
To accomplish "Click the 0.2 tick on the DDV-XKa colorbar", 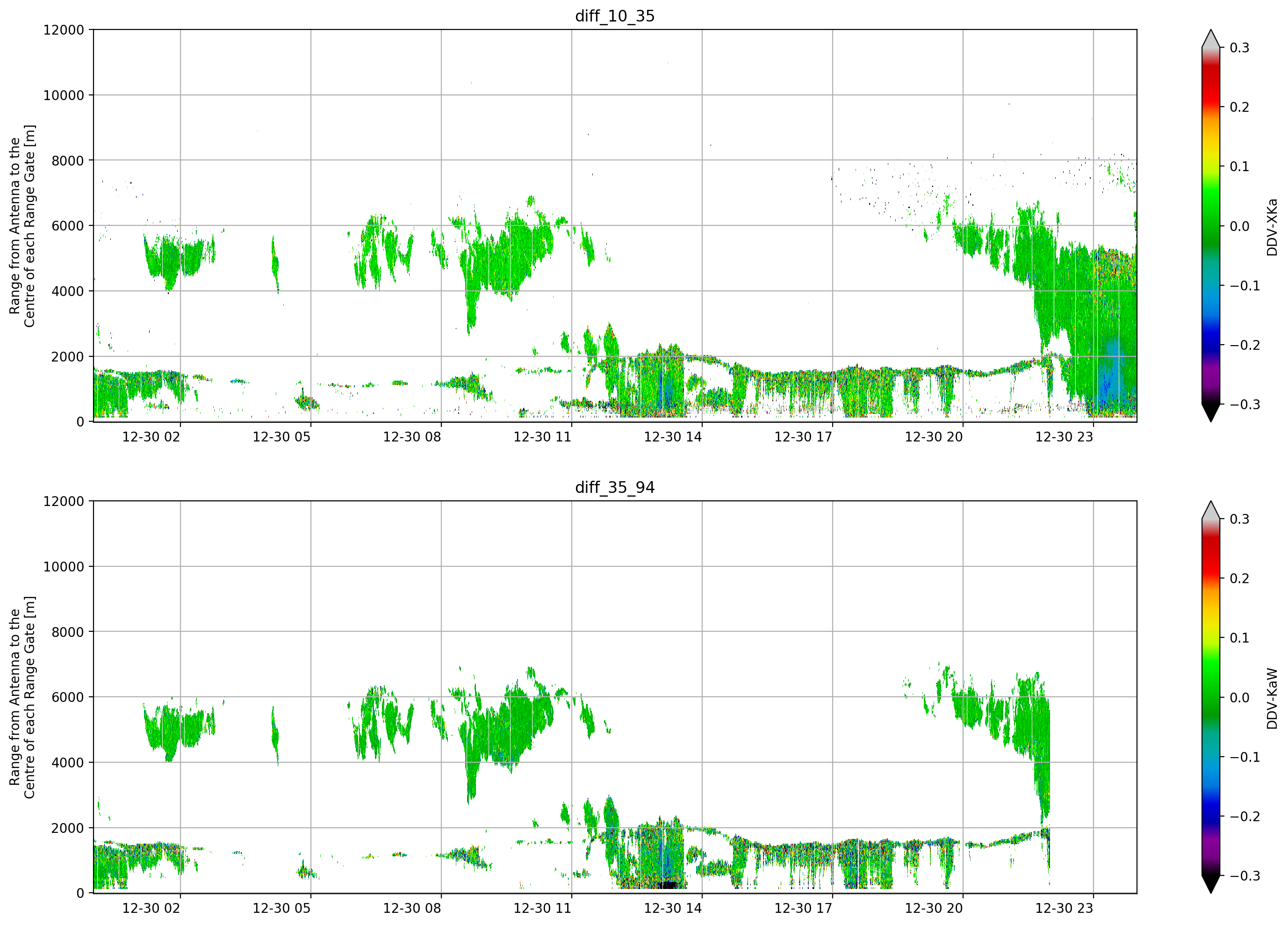I will (1239, 108).
